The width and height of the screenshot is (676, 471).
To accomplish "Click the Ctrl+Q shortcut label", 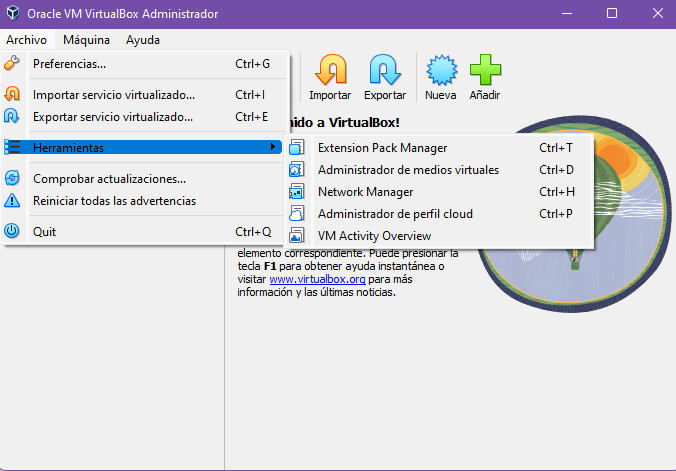I will tap(253, 232).
